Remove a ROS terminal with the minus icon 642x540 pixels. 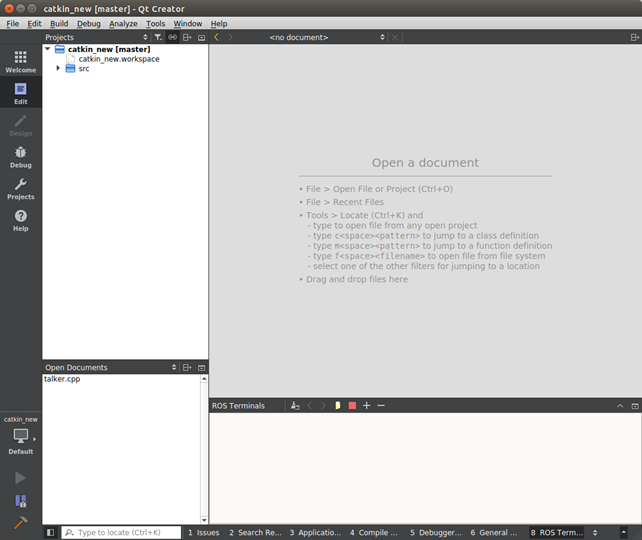tap(381, 405)
